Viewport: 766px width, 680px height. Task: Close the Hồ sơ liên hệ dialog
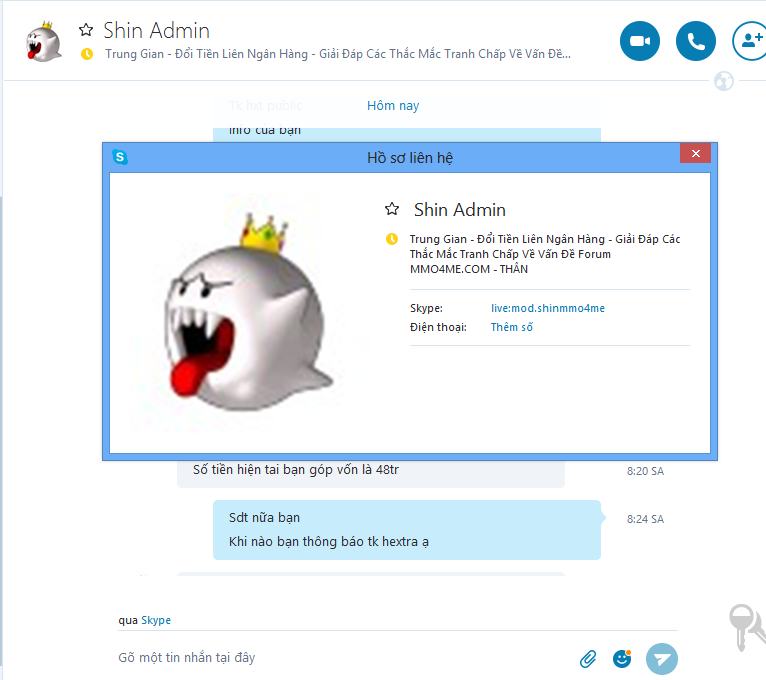click(x=696, y=153)
